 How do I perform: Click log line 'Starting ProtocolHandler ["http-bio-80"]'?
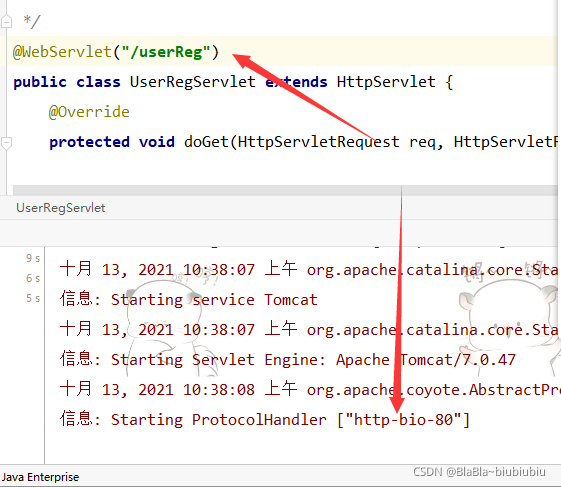[x=265, y=419]
